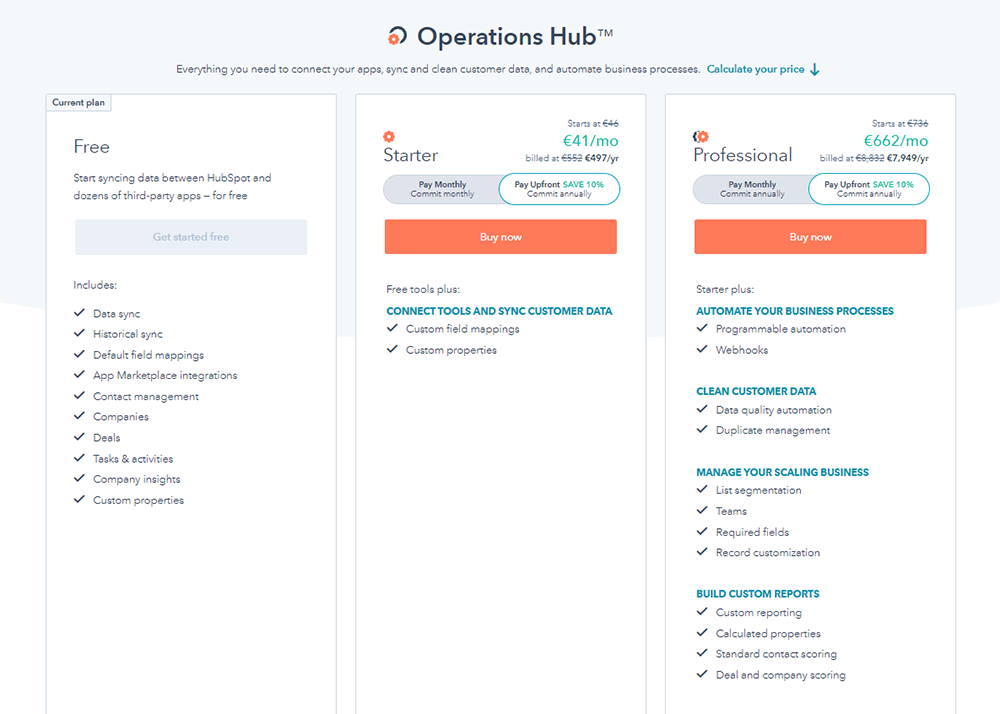Click the Required fields feature

(x=752, y=532)
